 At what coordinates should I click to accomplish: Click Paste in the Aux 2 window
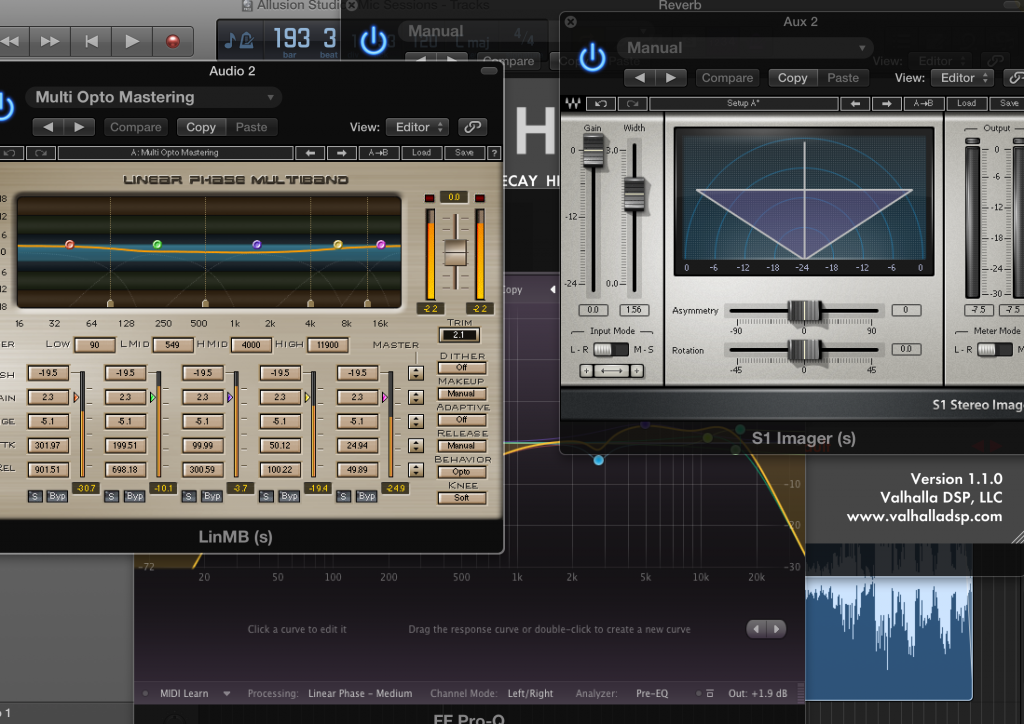843,78
